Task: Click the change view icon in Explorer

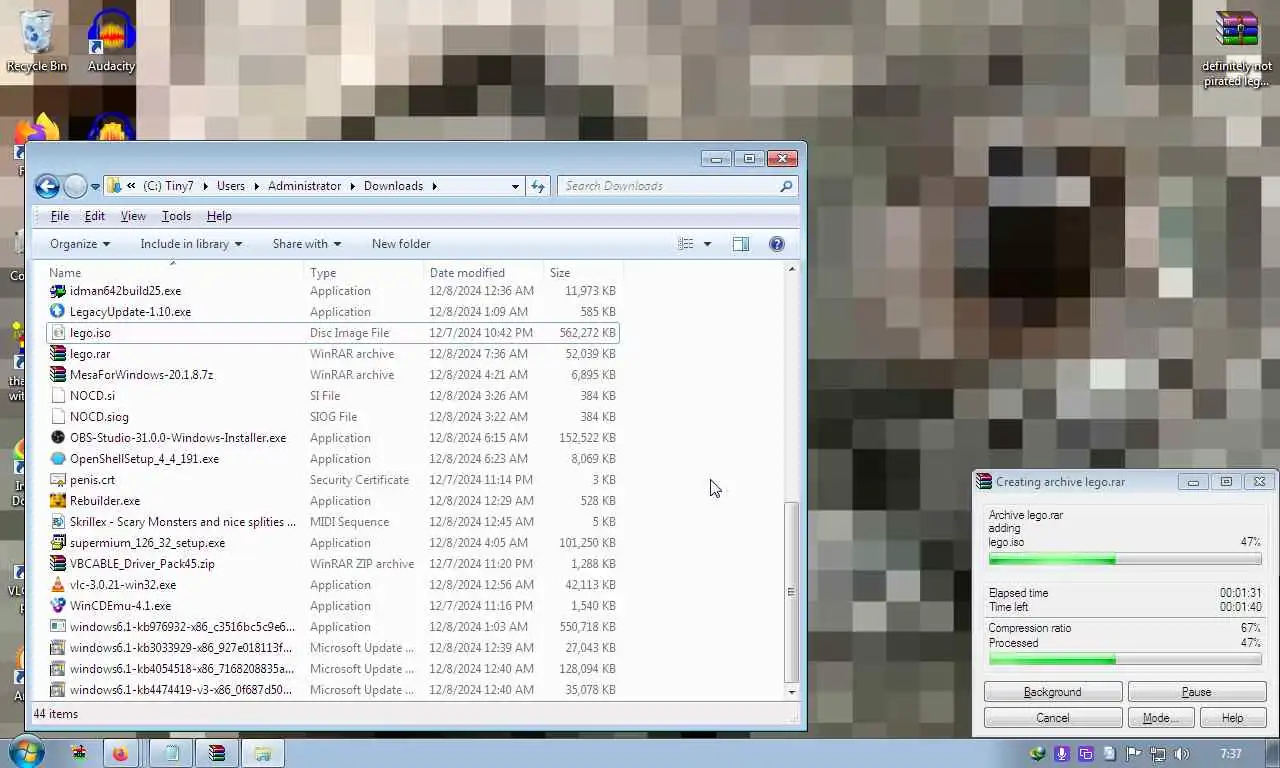Action: tap(685, 244)
